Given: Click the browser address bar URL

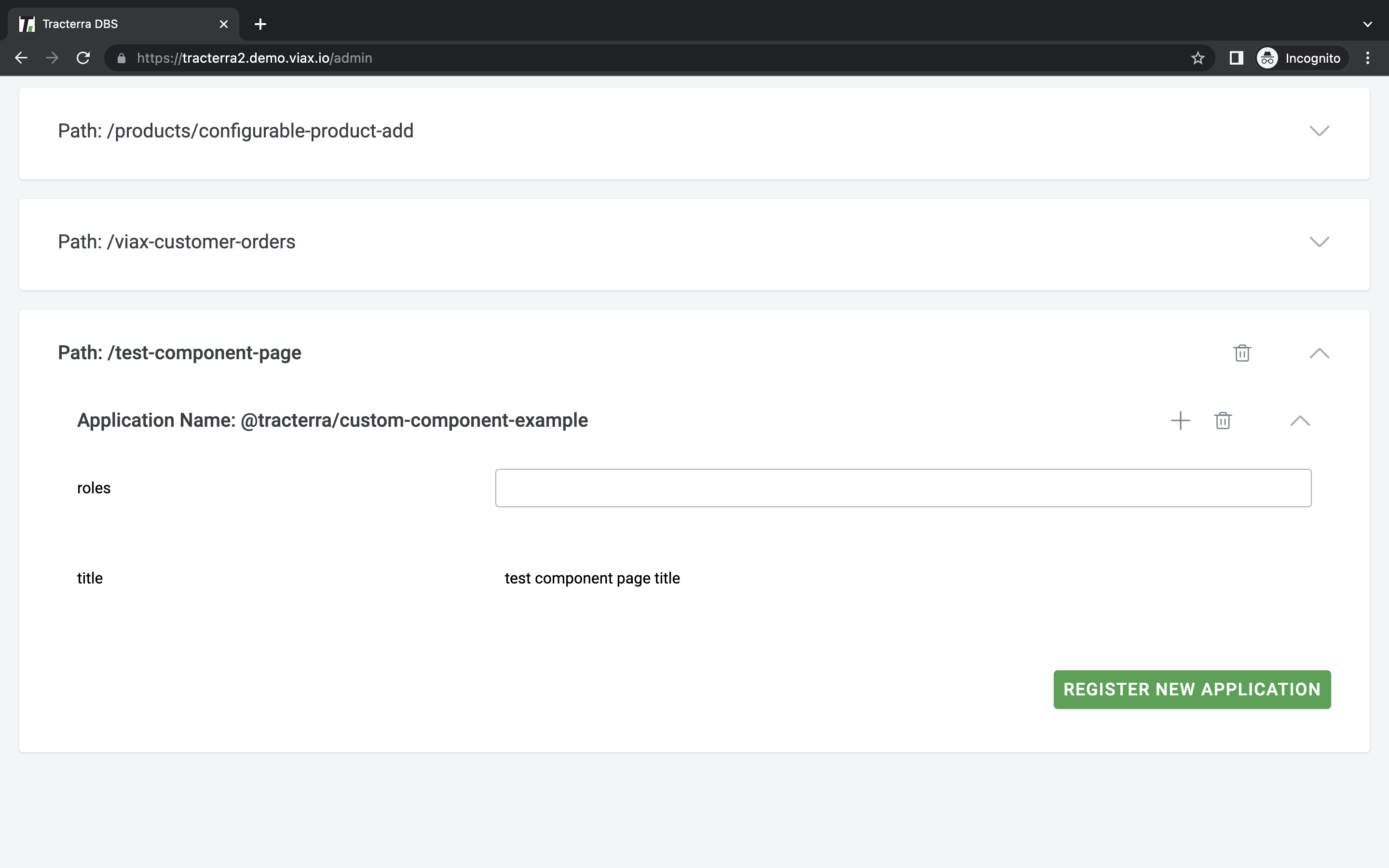Looking at the screenshot, I should (254, 58).
